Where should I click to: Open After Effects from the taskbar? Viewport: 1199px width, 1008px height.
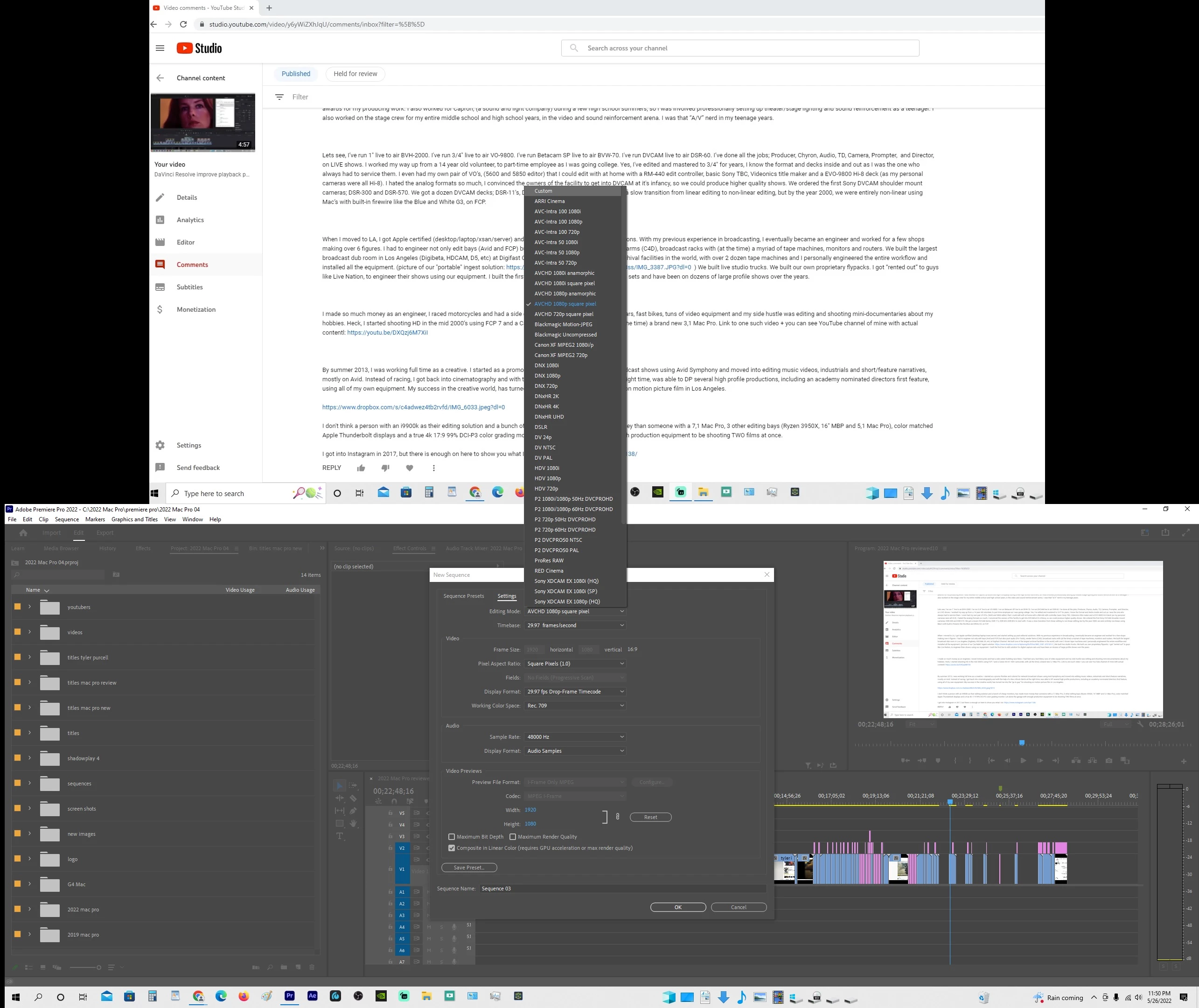(313, 996)
